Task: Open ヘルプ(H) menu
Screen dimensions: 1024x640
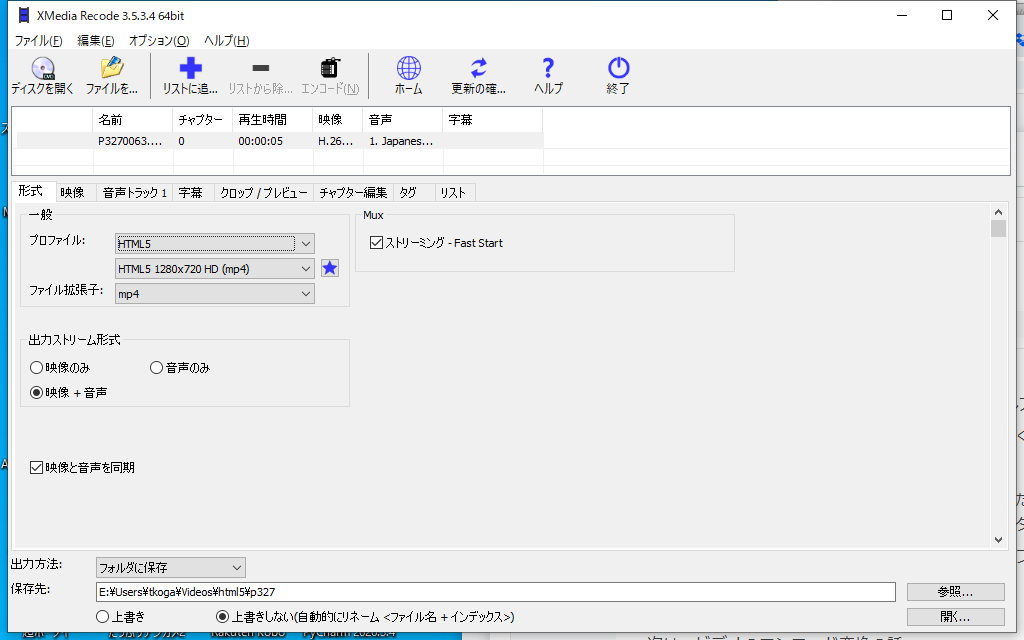Action: tap(227, 40)
